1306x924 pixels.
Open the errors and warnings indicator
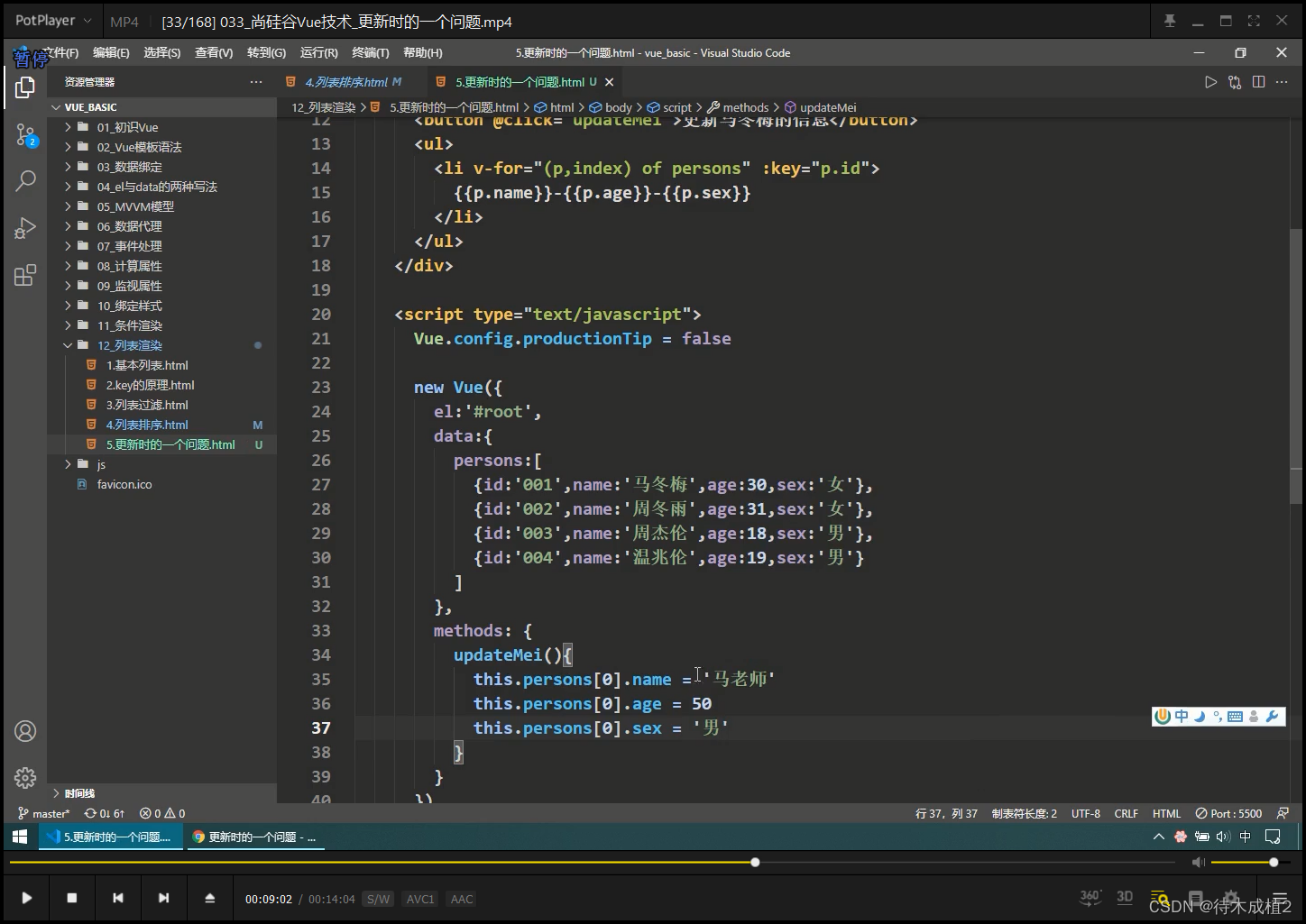[162, 813]
